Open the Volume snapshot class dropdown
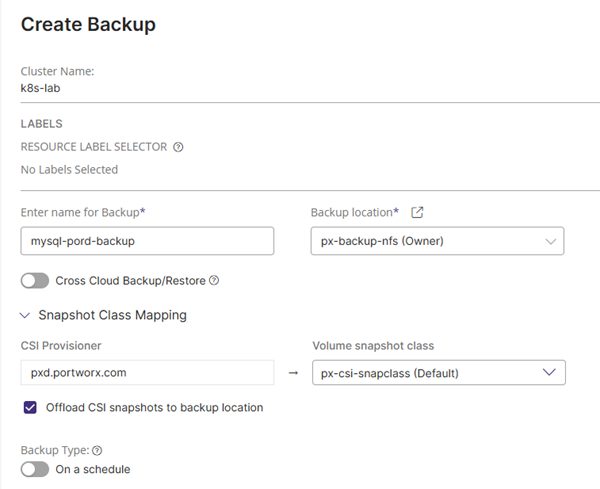Image resolution: width=600 pixels, height=489 pixels. coord(439,373)
